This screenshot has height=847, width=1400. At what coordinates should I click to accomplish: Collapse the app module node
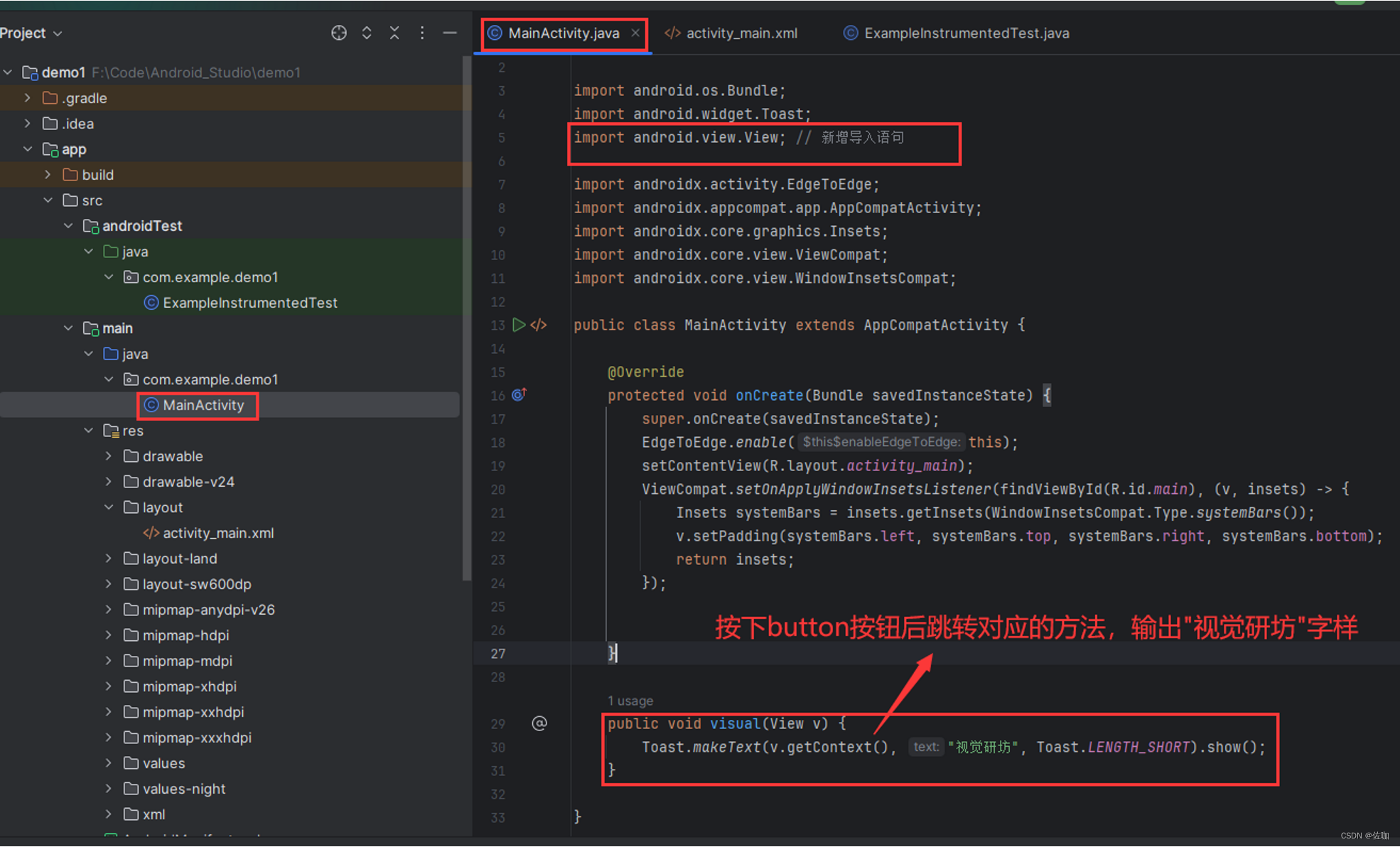[x=28, y=149]
